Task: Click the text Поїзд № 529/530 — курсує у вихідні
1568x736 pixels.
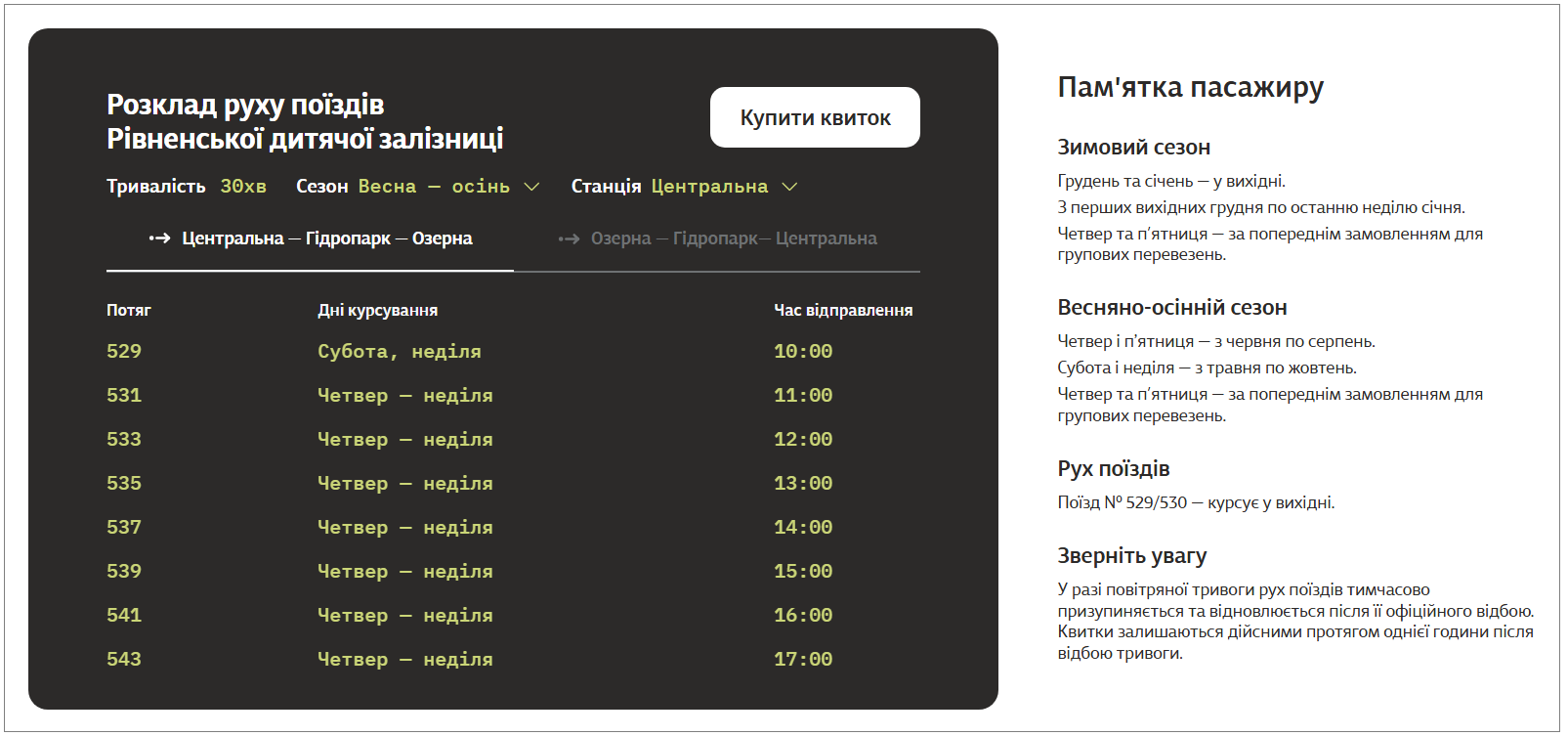Action: [1196, 502]
